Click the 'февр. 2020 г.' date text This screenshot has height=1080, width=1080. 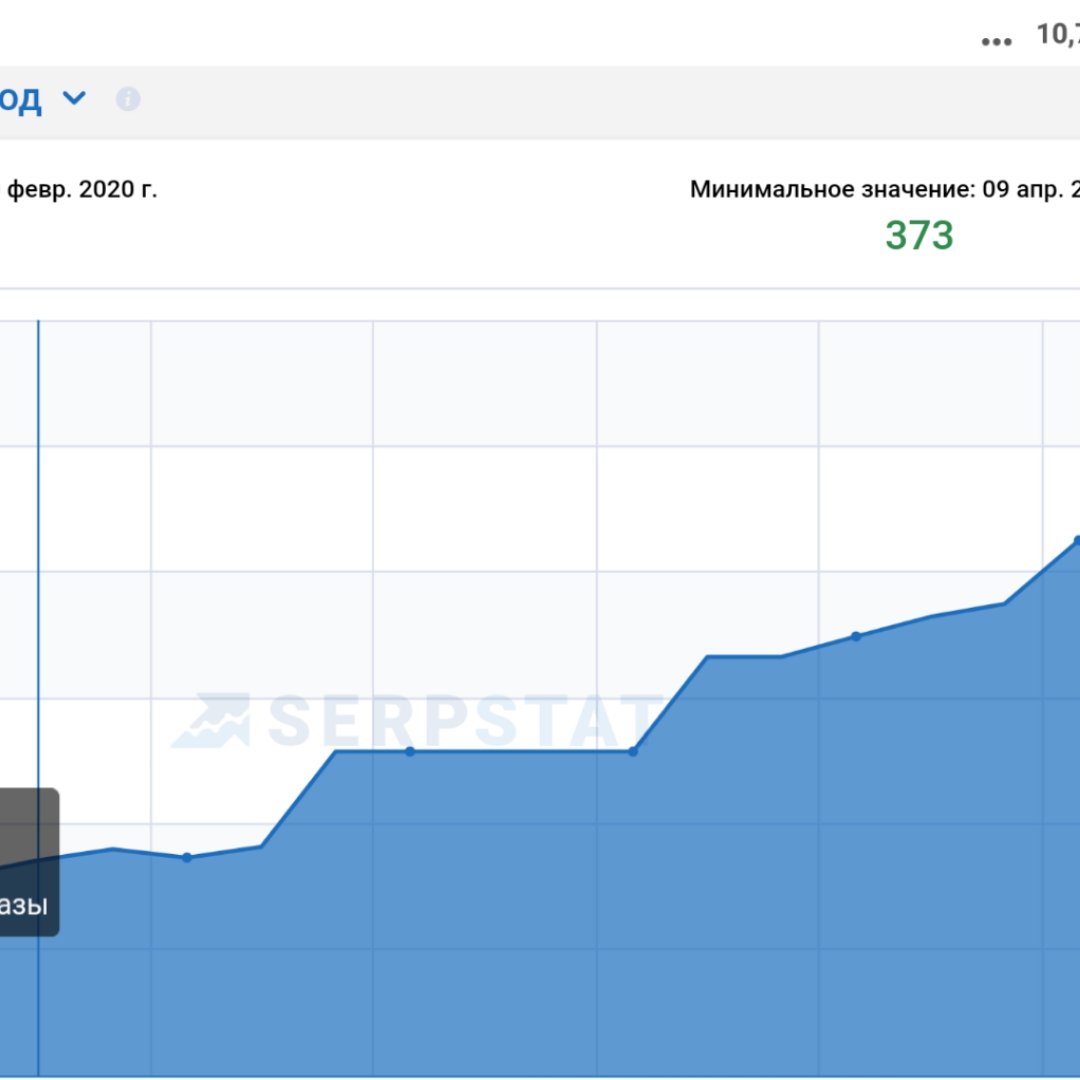coord(82,189)
